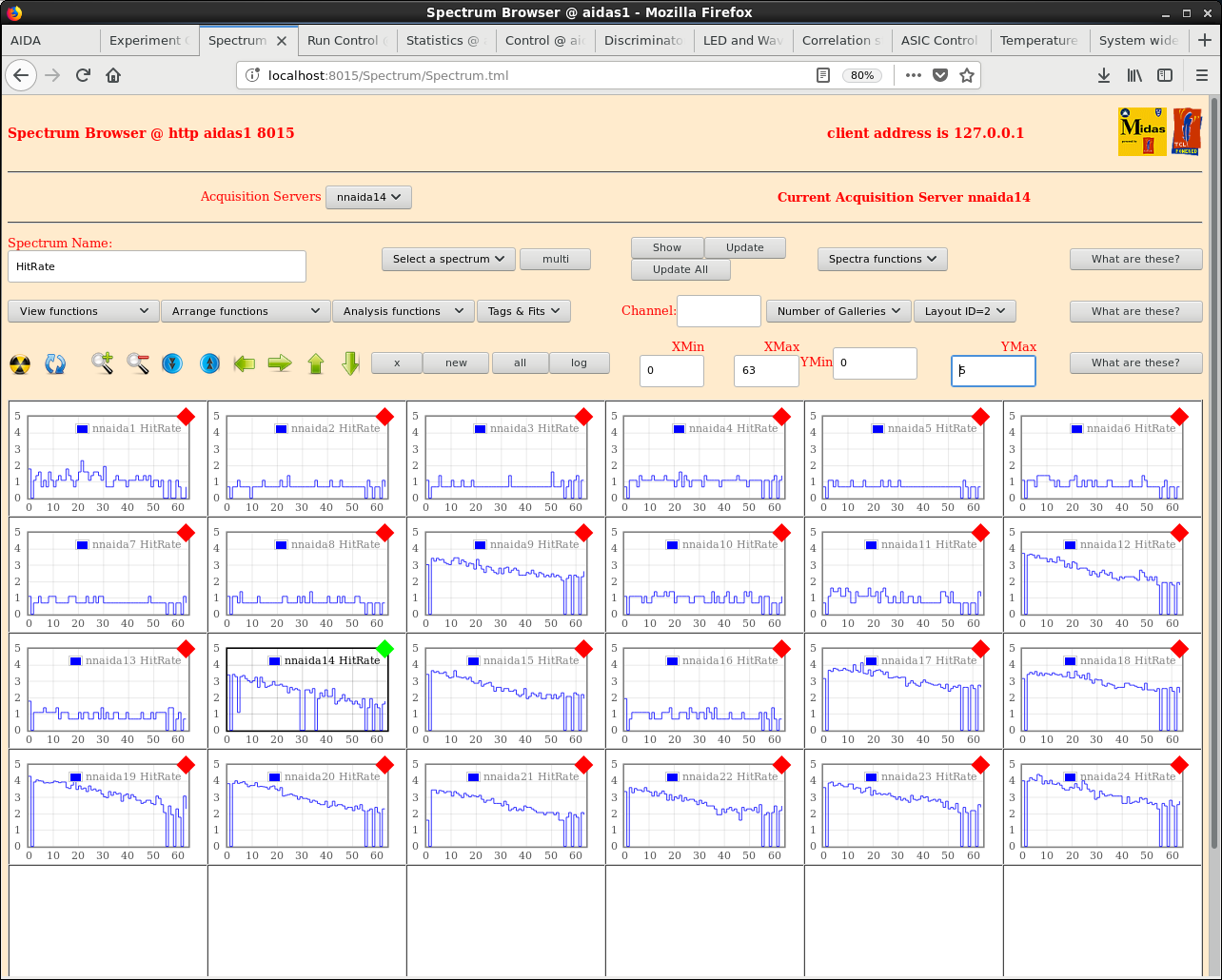Open page actions three-dot menu
1222x980 pixels.
[x=914, y=75]
